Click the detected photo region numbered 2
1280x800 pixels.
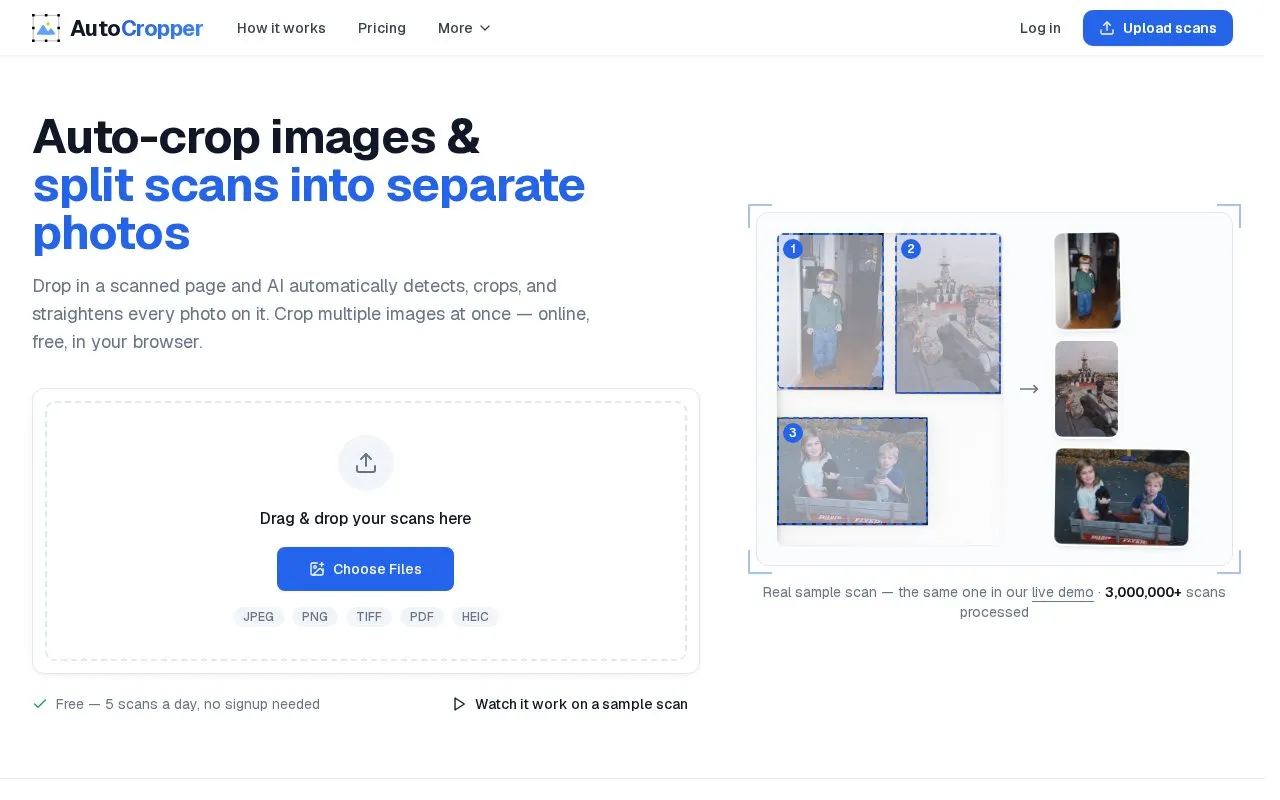pyautogui.click(x=948, y=313)
